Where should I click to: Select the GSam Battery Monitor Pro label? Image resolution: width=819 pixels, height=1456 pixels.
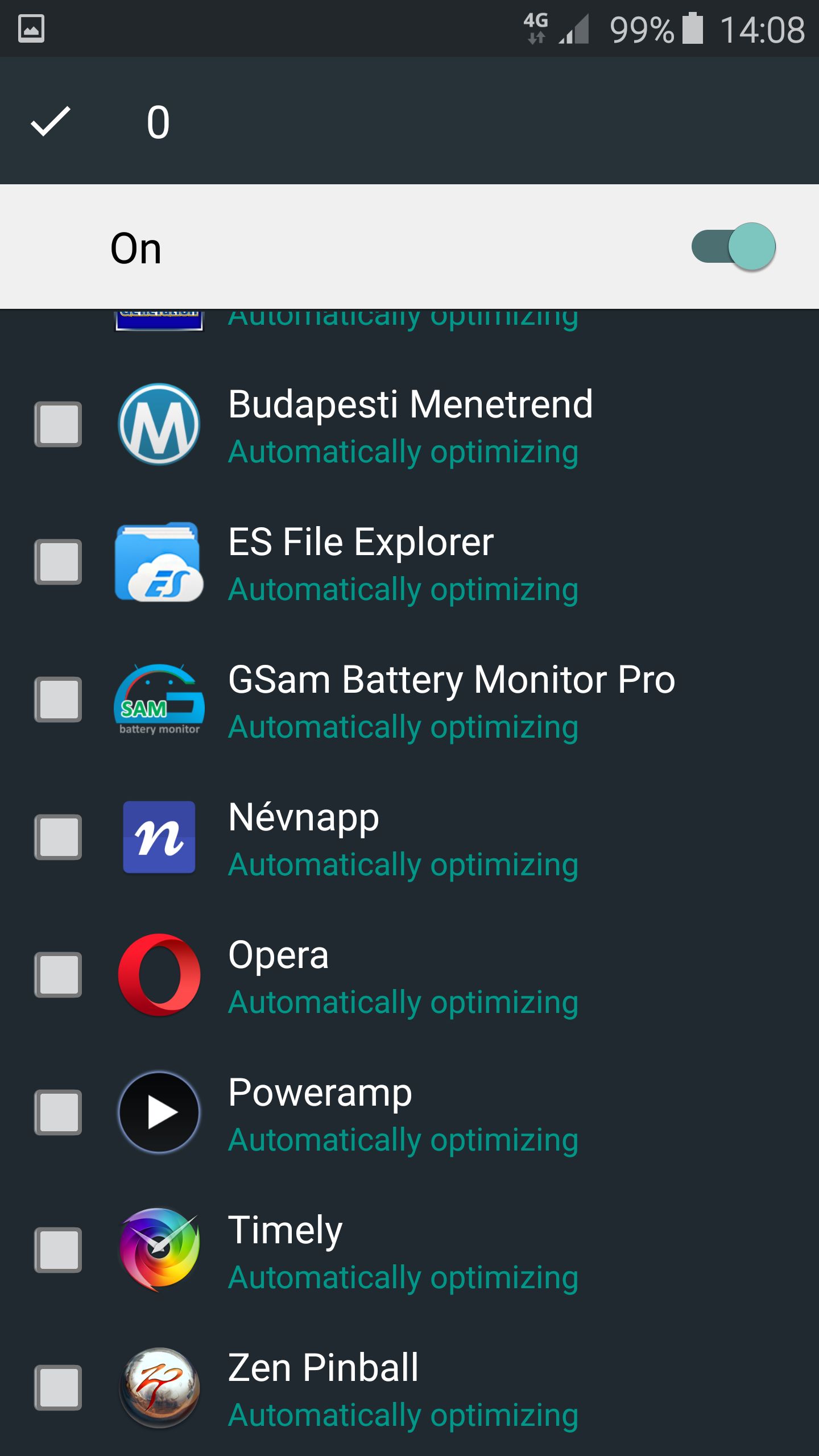click(x=452, y=680)
